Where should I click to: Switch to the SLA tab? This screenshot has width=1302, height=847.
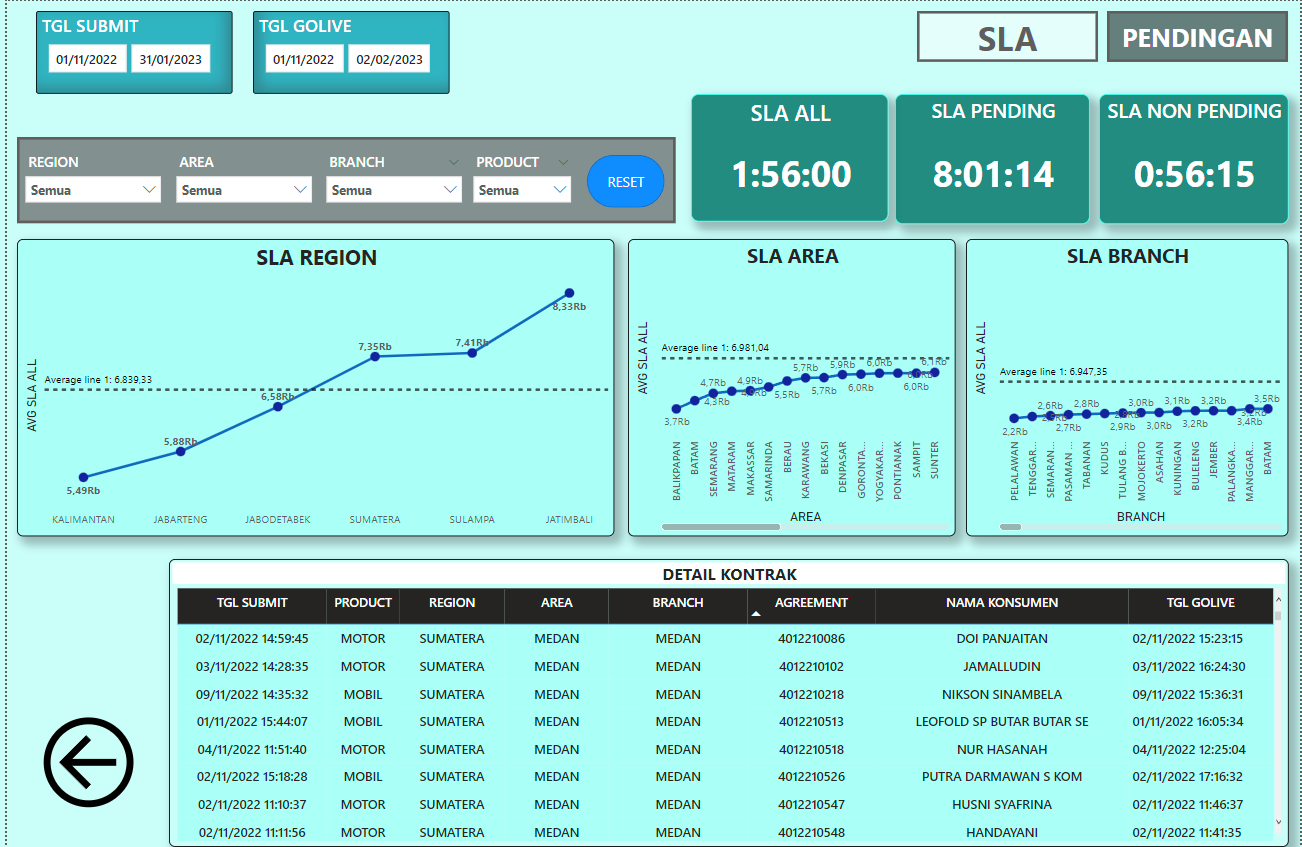(x=1007, y=38)
